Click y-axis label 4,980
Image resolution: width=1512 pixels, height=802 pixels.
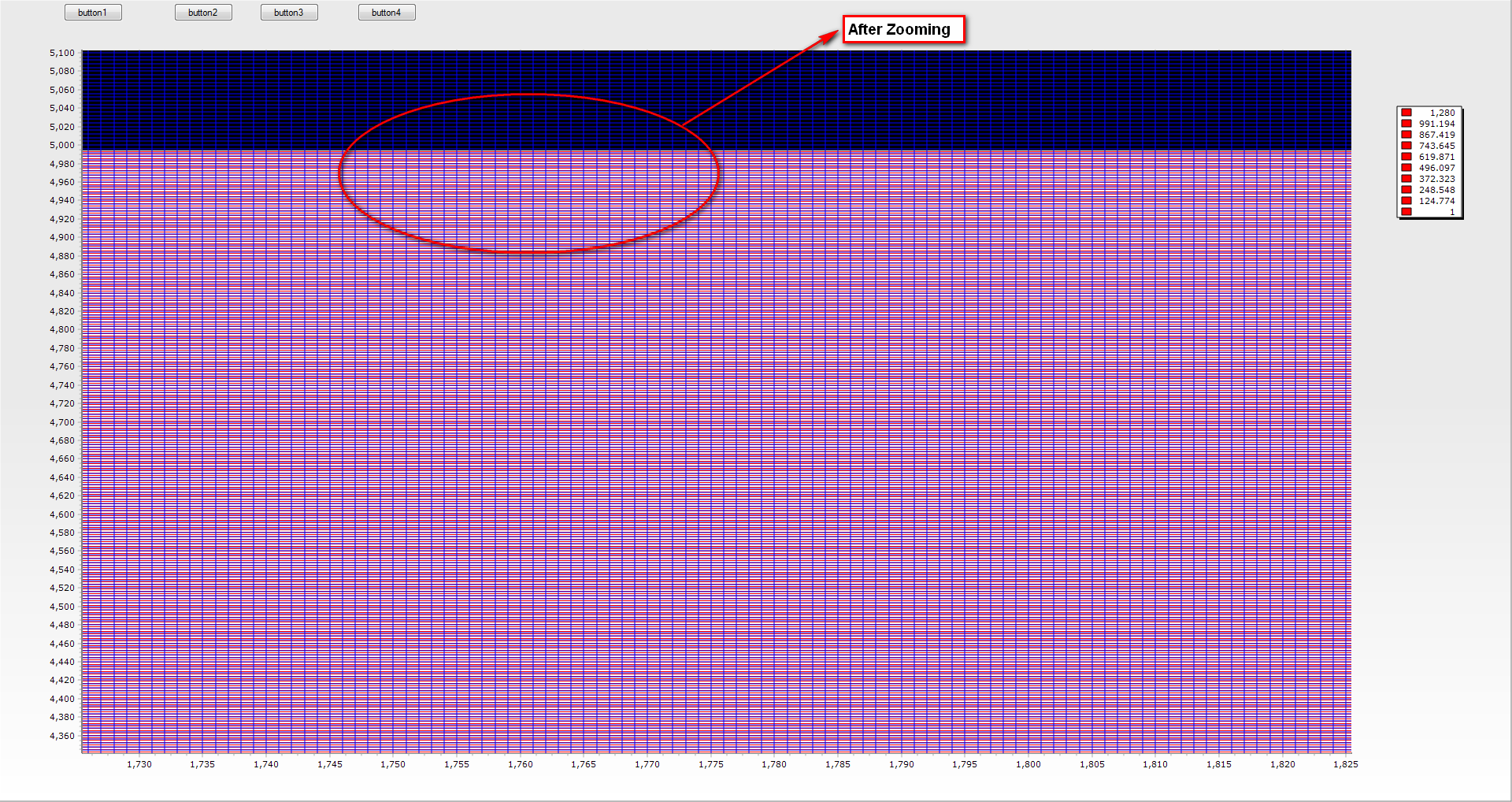pos(62,164)
